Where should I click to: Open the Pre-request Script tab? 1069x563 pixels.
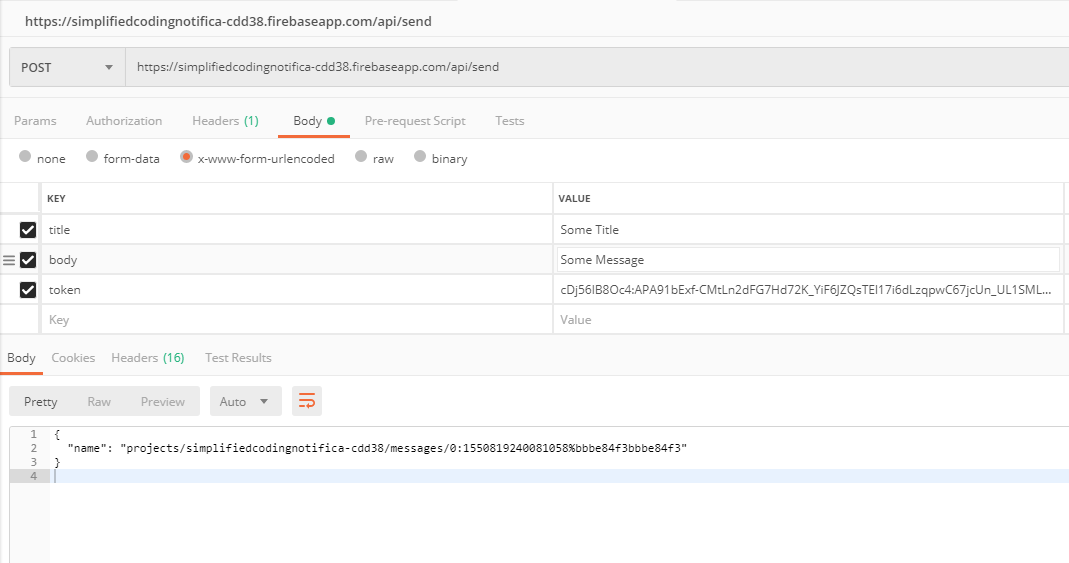415,121
